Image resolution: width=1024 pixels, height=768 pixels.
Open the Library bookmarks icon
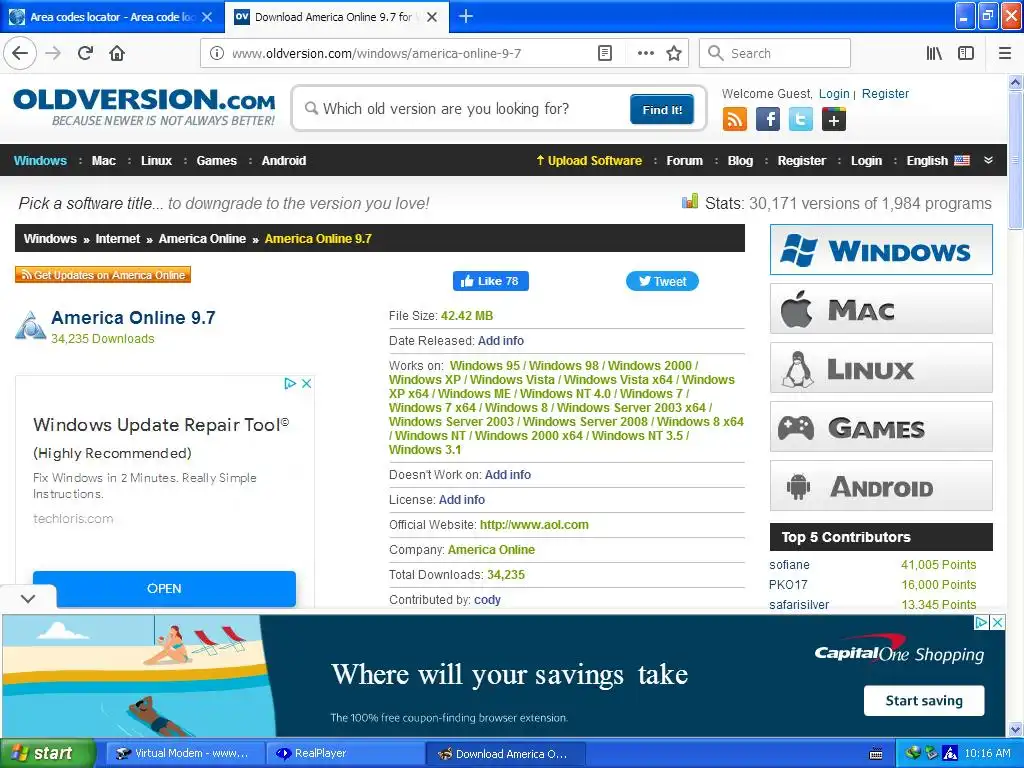[x=934, y=53]
